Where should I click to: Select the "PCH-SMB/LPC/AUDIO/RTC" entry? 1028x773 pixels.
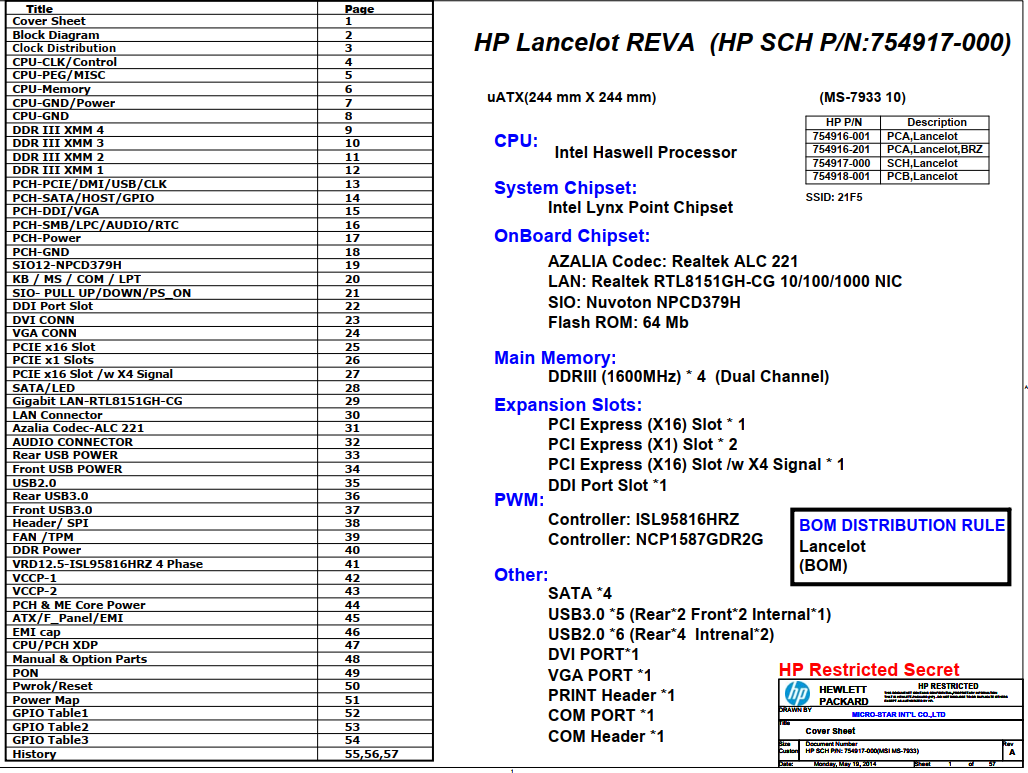tap(95, 224)
